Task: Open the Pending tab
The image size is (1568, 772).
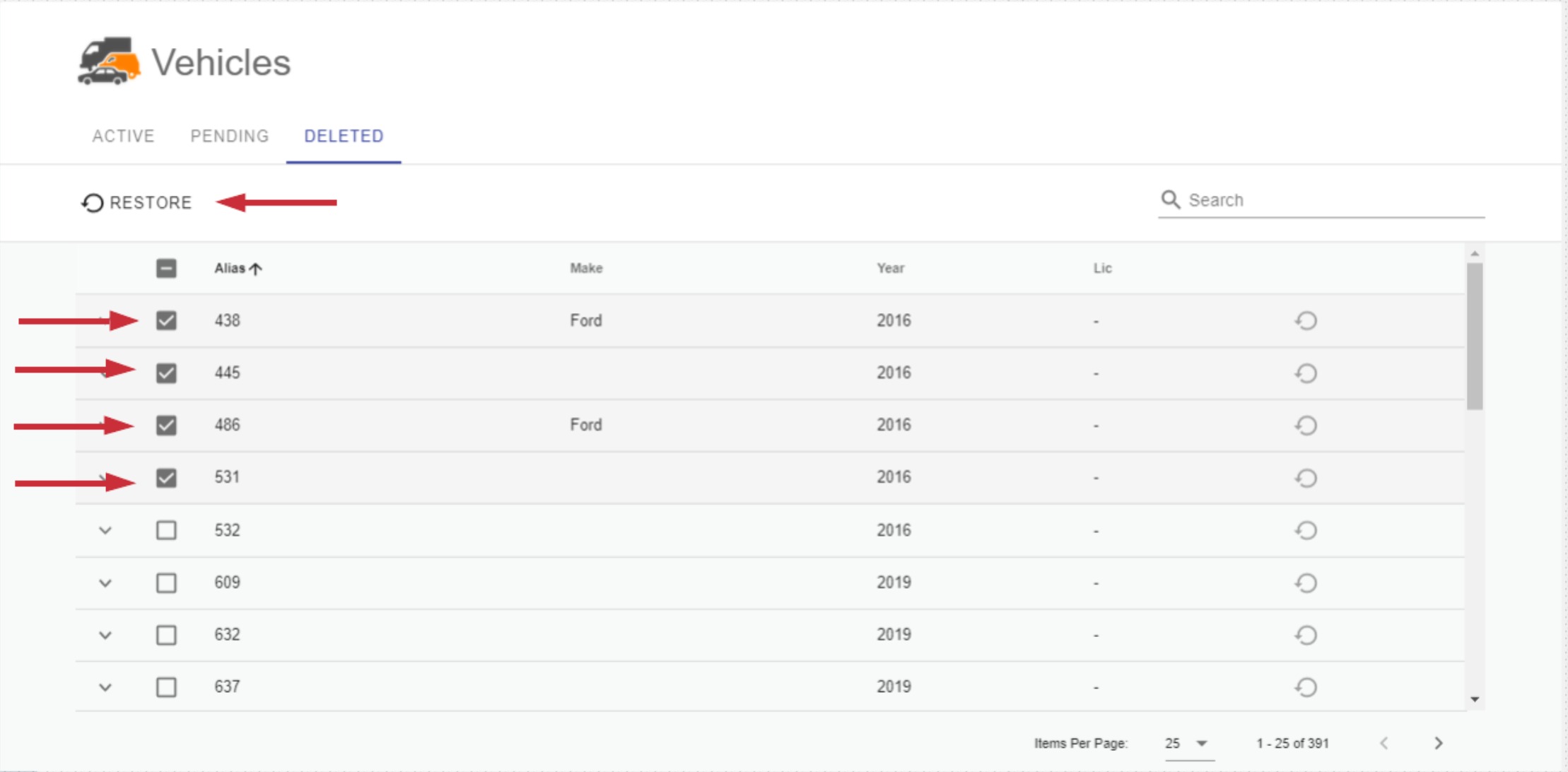Action: click(230, 136)
